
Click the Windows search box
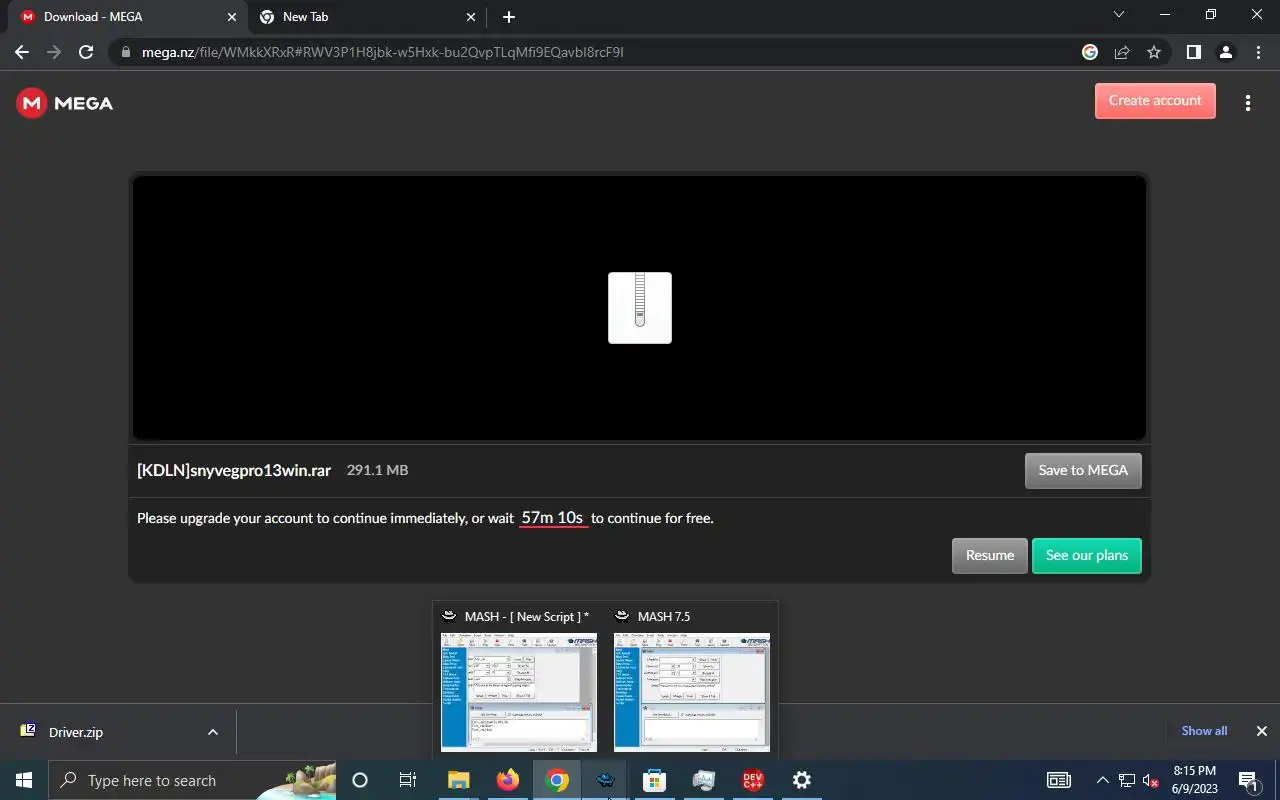192,780
